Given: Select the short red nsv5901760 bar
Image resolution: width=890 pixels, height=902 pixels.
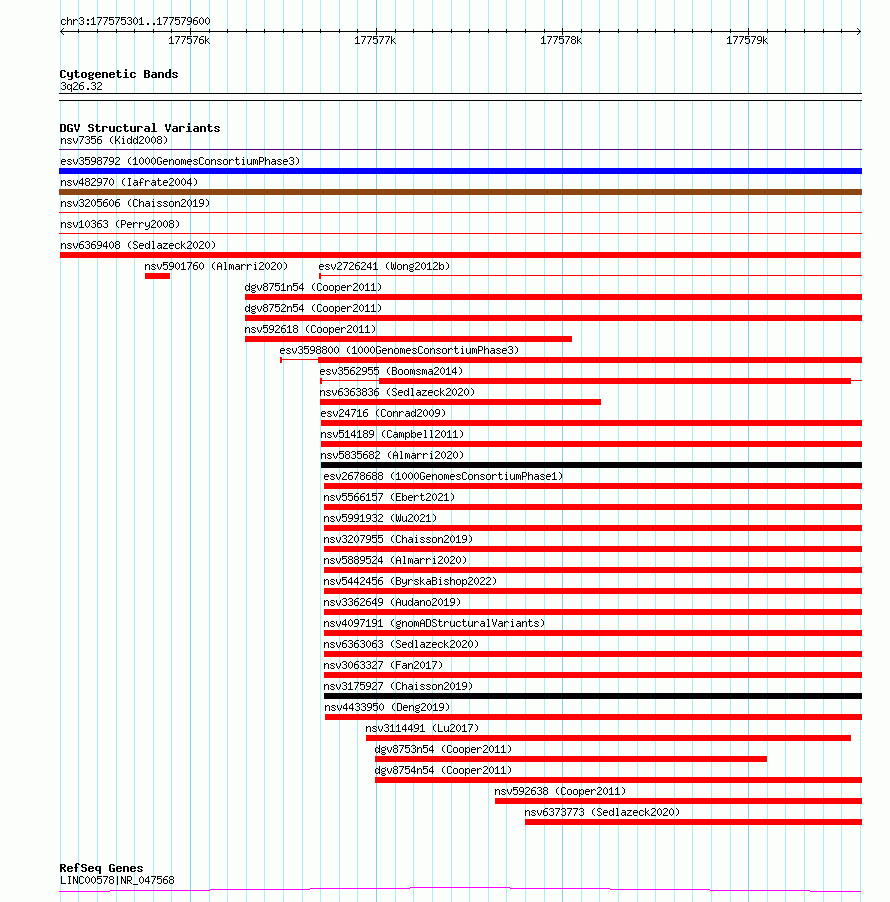Looking at the screenshot, I should point(158,276).
